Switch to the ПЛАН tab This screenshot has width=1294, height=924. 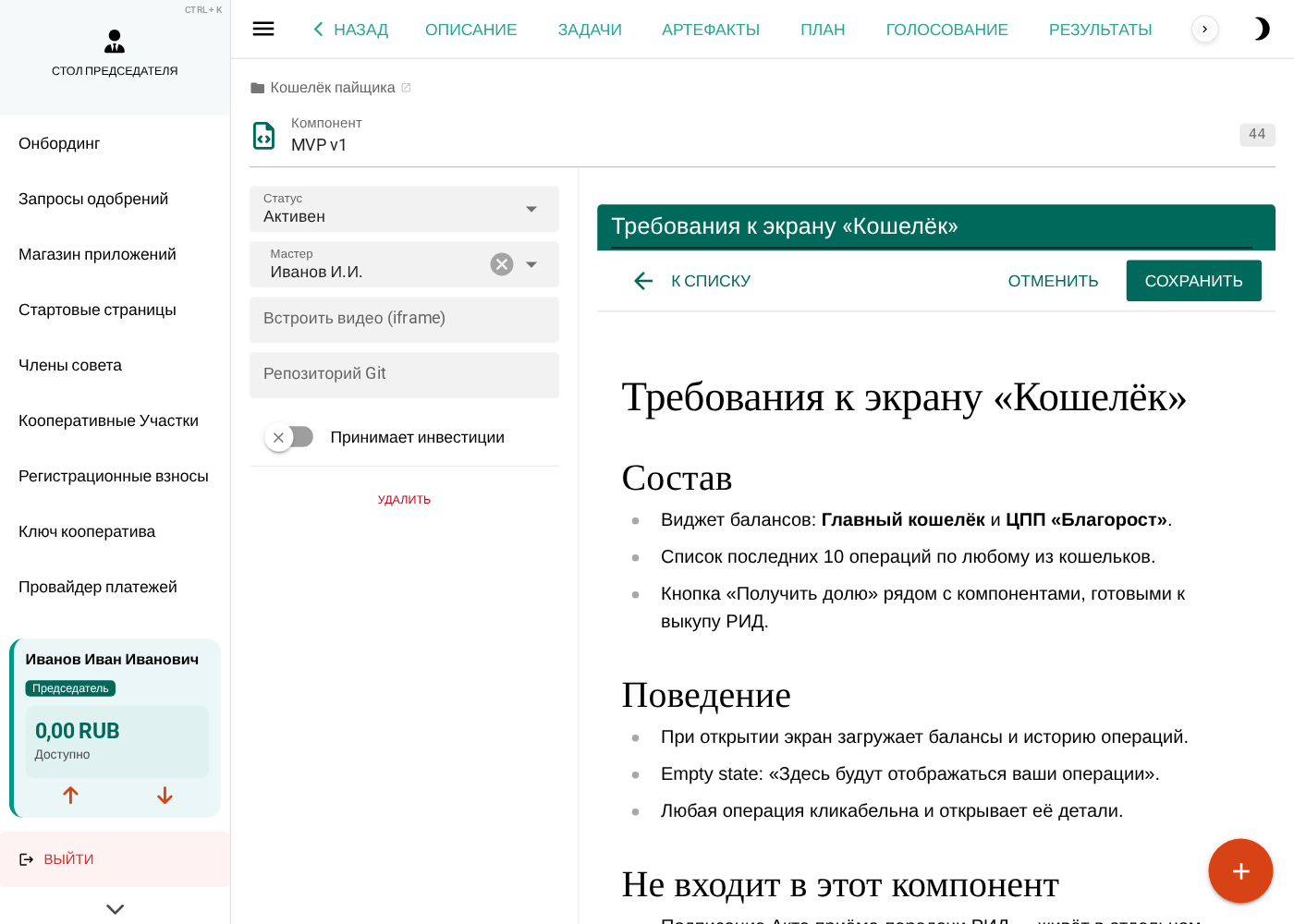823,30
